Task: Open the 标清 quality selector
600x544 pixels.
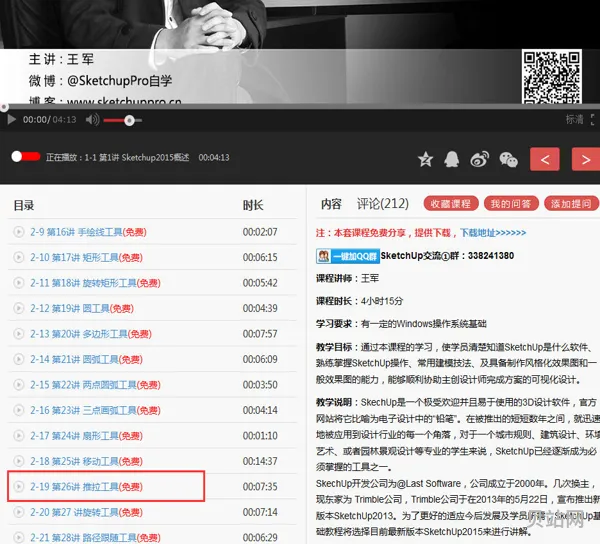Action: click(574, 119)
